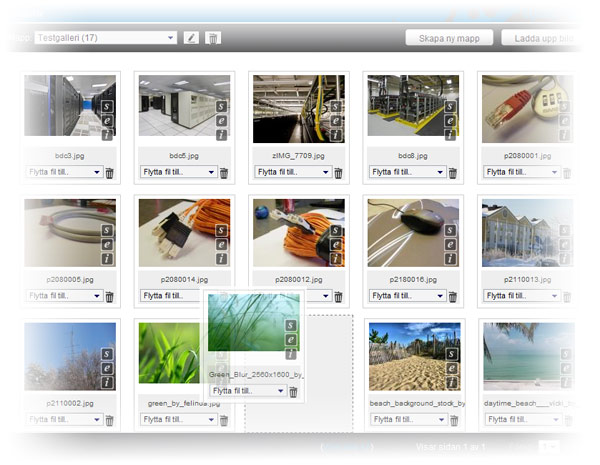
Task: Click the Ladda upp bild button
Action: coord(543,38)
